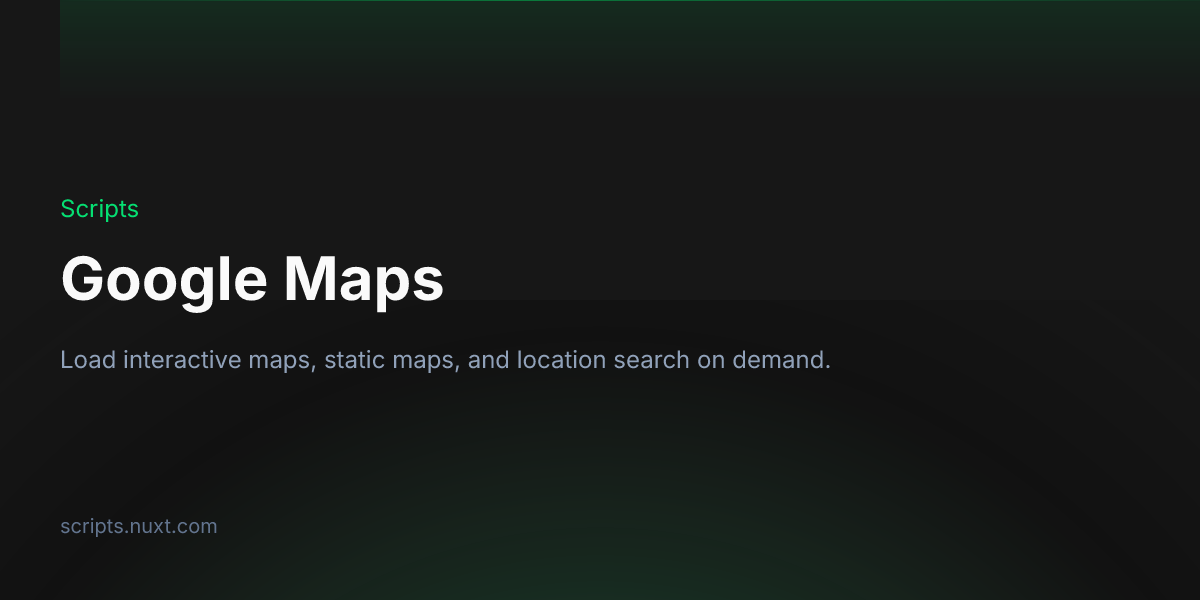Click the "Load interactive maps" description line
The image size is (1200, 600).
445,360
